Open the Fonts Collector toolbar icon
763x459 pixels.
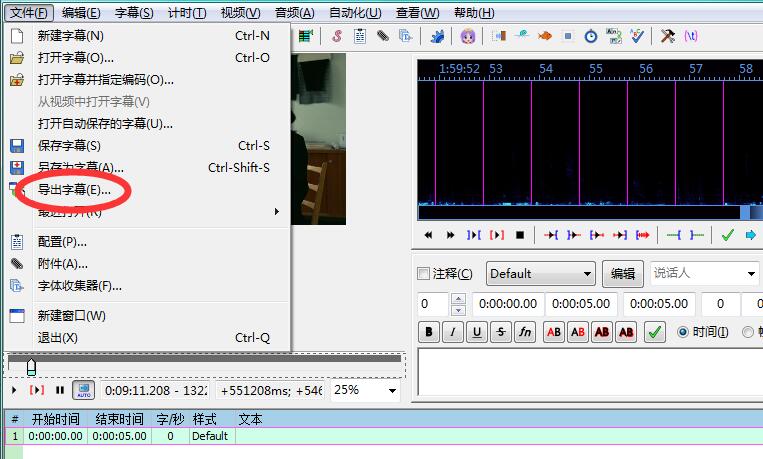tap(405, 36)
